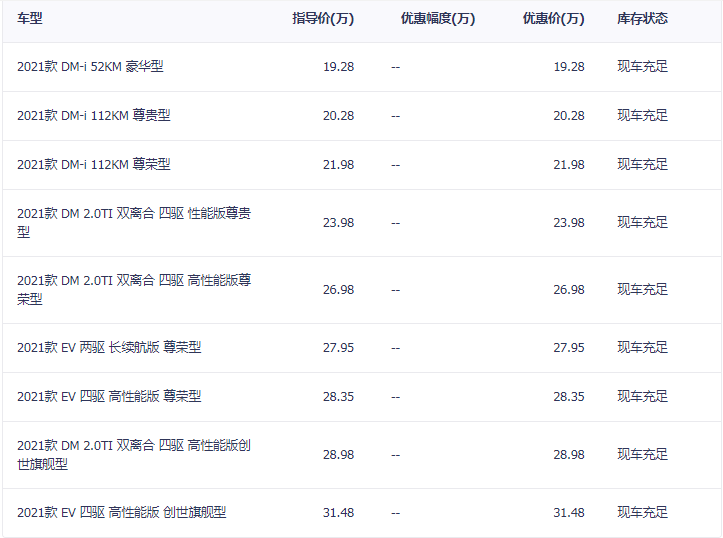This screenshot has height=538, width=723.
Task: Click guide price 28.98
Action: click(x=338, y=455)
